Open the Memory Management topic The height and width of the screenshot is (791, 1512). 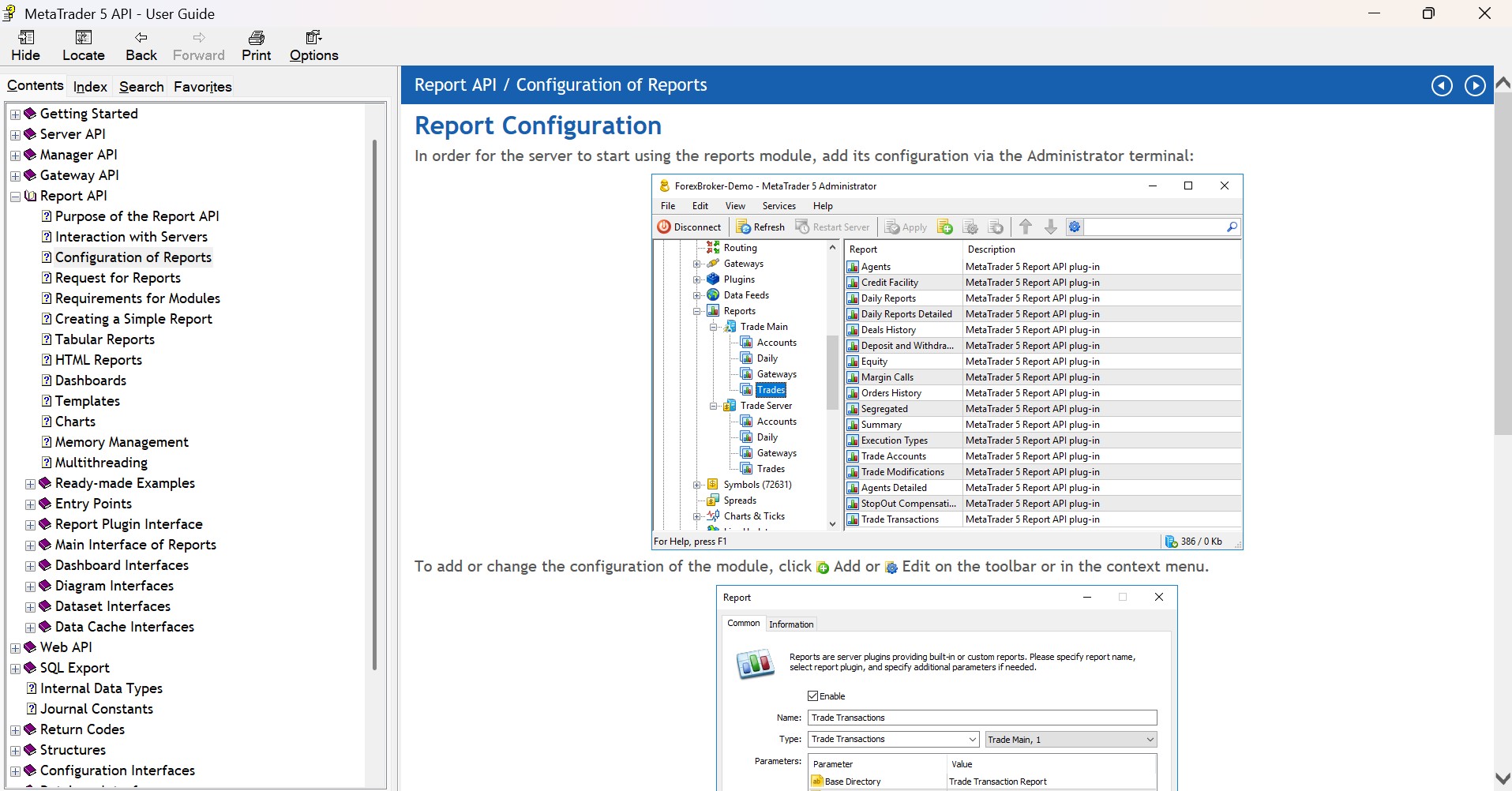[x=122, y=442]
